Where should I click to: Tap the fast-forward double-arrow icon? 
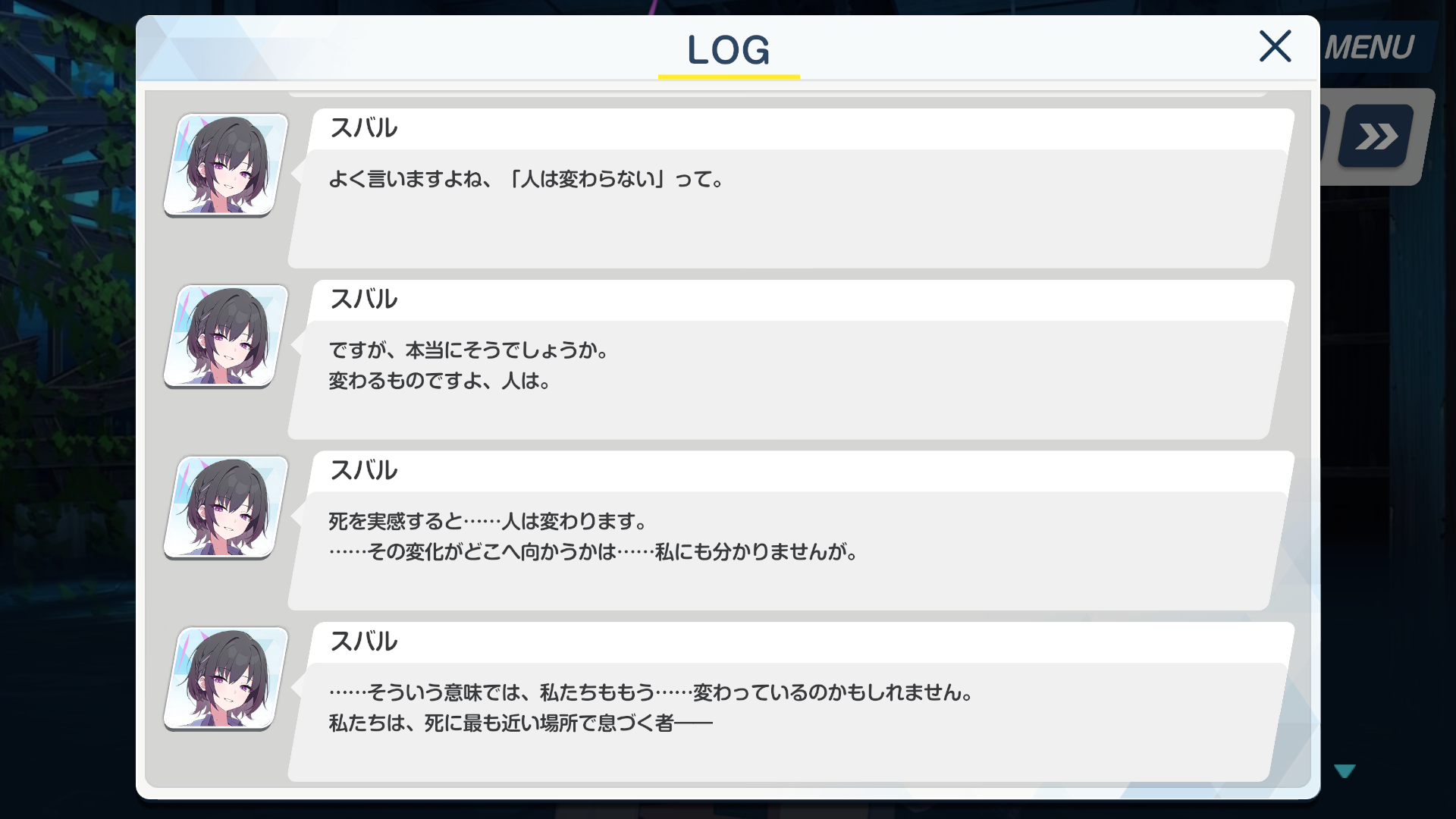(x=1376, y=136)
